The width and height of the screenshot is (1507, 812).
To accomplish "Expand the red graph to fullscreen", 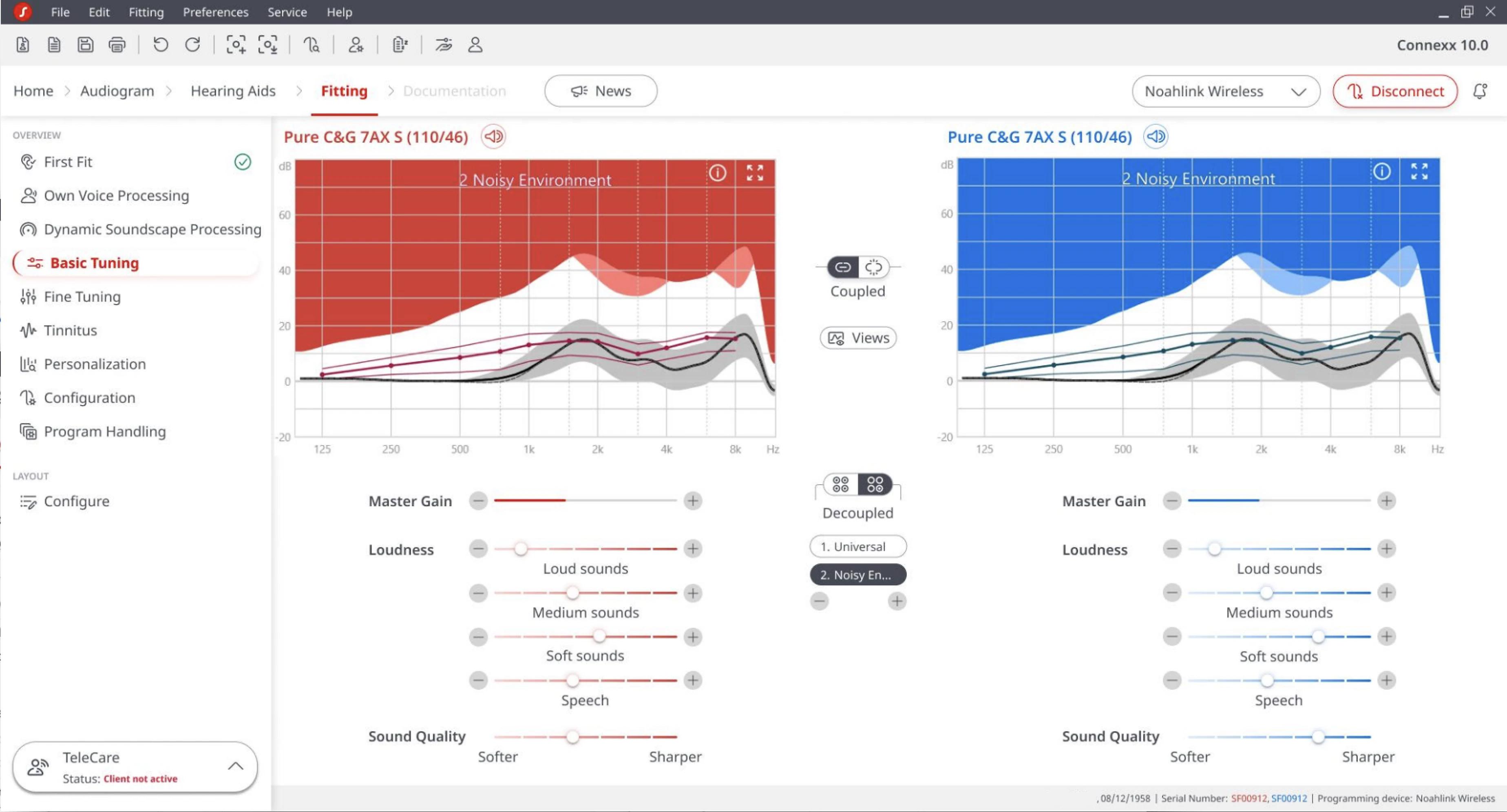I will coord(755,173).
